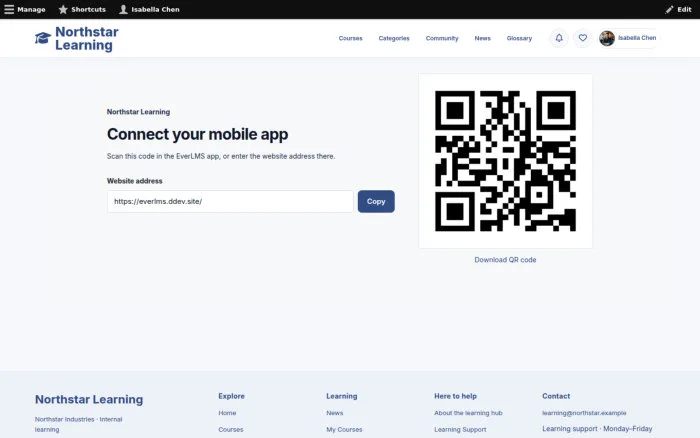Viewport: 700px width, 438px height.
Task: Open Isabella Chen admin toolbar menu
Action: [x=149, y=9]
